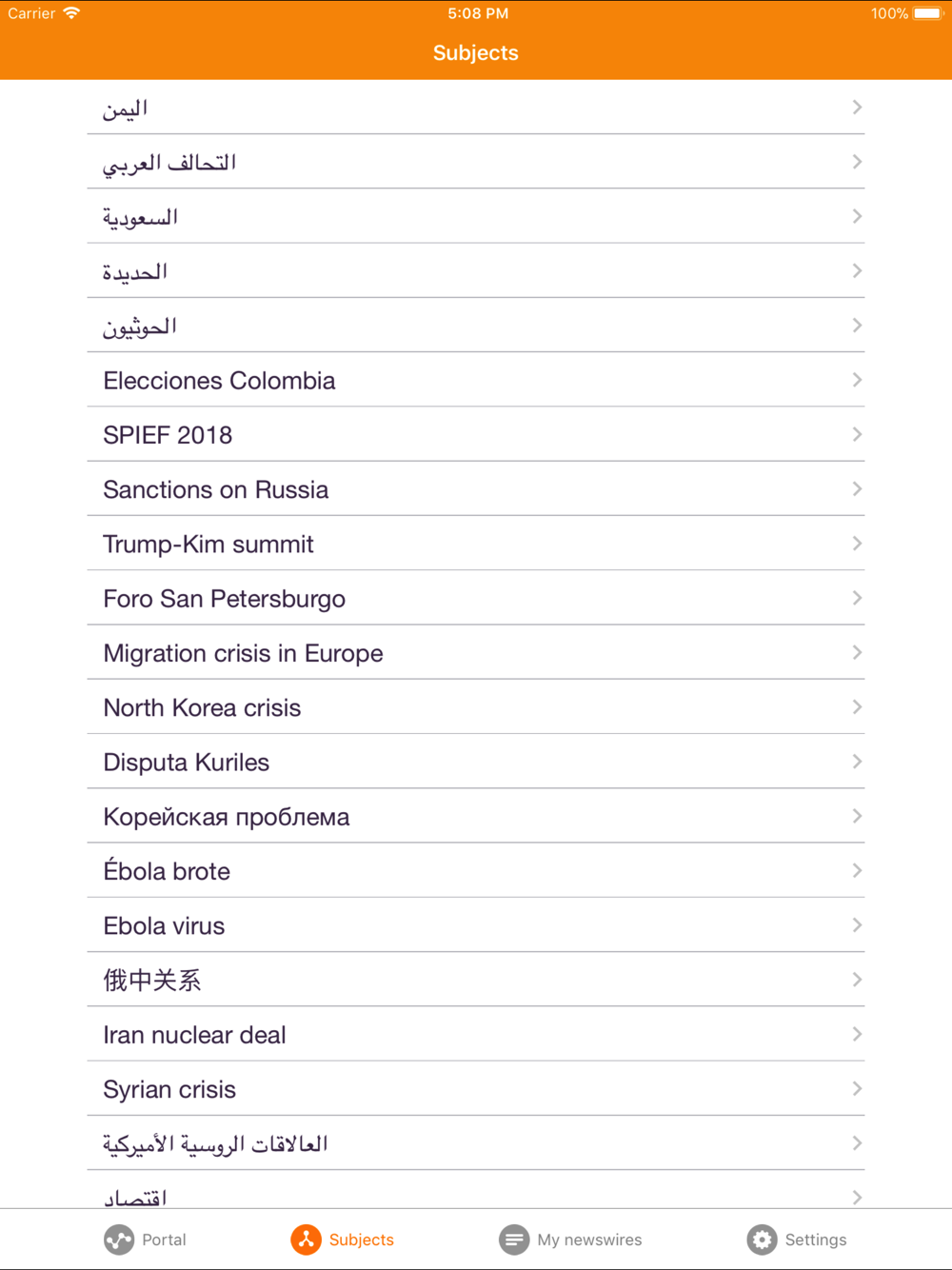
Task: Choose the Корейская проблема subject
Action: pyautogui.click(x=227, y=817)
